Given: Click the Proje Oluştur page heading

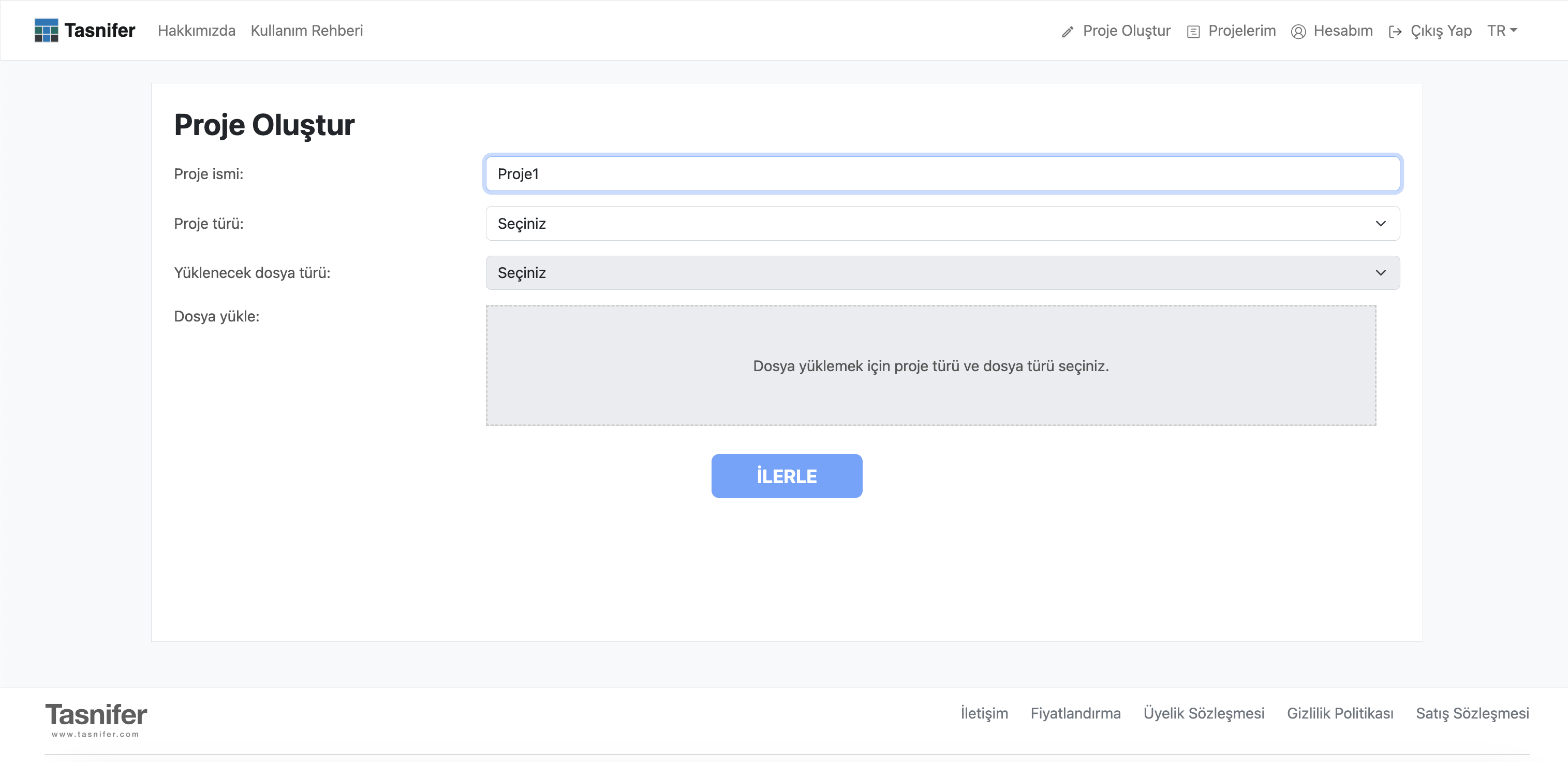Looking at the screenshot, I should 264,125.
